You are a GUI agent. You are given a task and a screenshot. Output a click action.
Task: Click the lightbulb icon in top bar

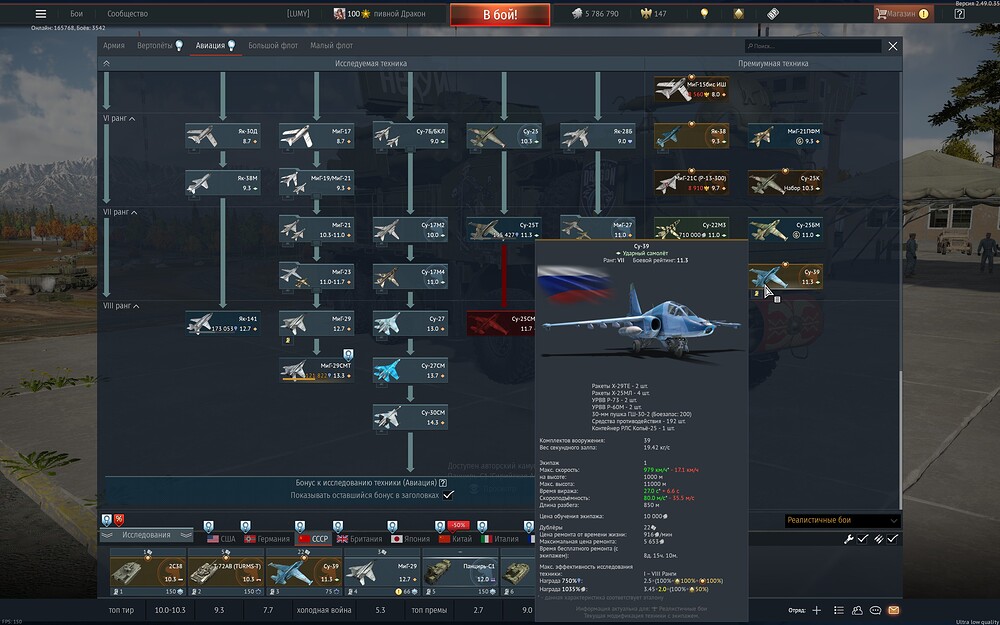704,14
